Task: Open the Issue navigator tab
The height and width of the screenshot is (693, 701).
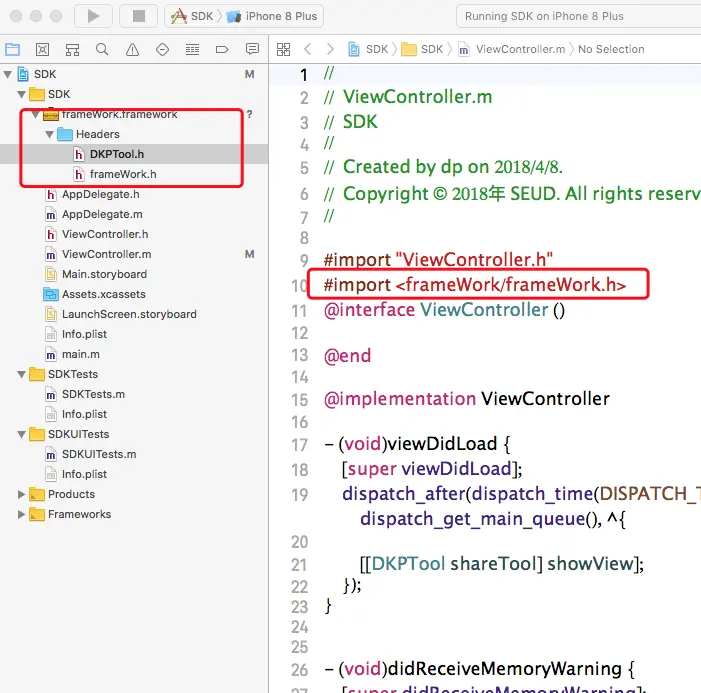Action: point(132,49)
